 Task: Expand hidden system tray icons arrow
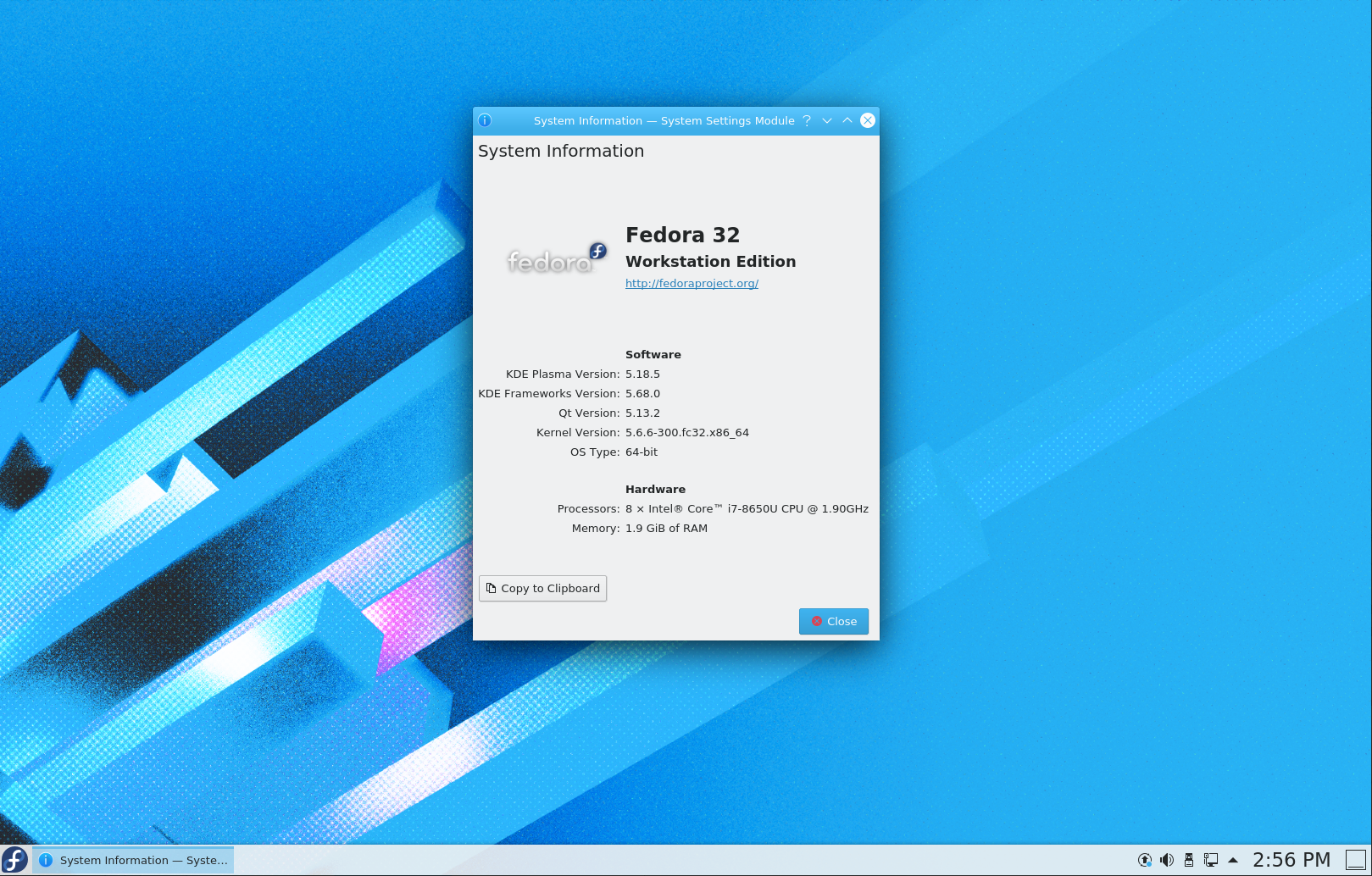tap(1233, 860)
